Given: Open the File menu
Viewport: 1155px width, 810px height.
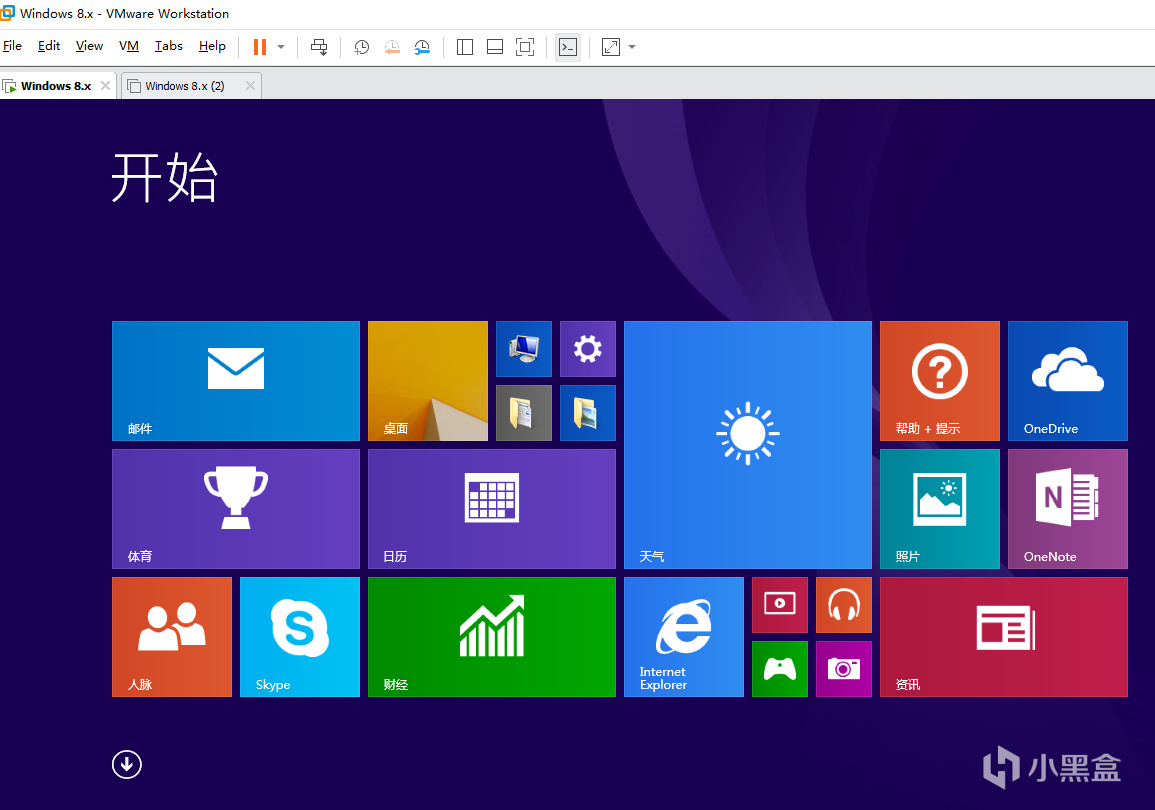Looking at the screenshot, I should (13, 46).
